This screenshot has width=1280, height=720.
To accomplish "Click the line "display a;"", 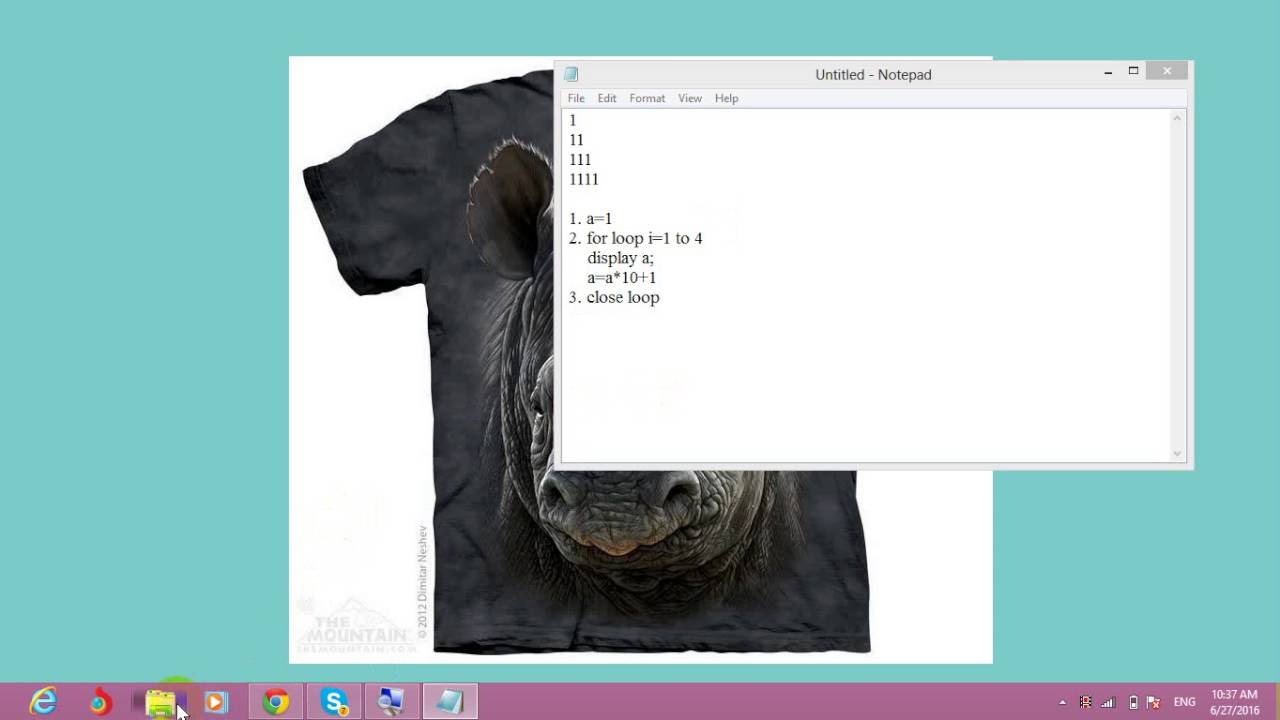I will pyautogui.click(x=620, y=258).
